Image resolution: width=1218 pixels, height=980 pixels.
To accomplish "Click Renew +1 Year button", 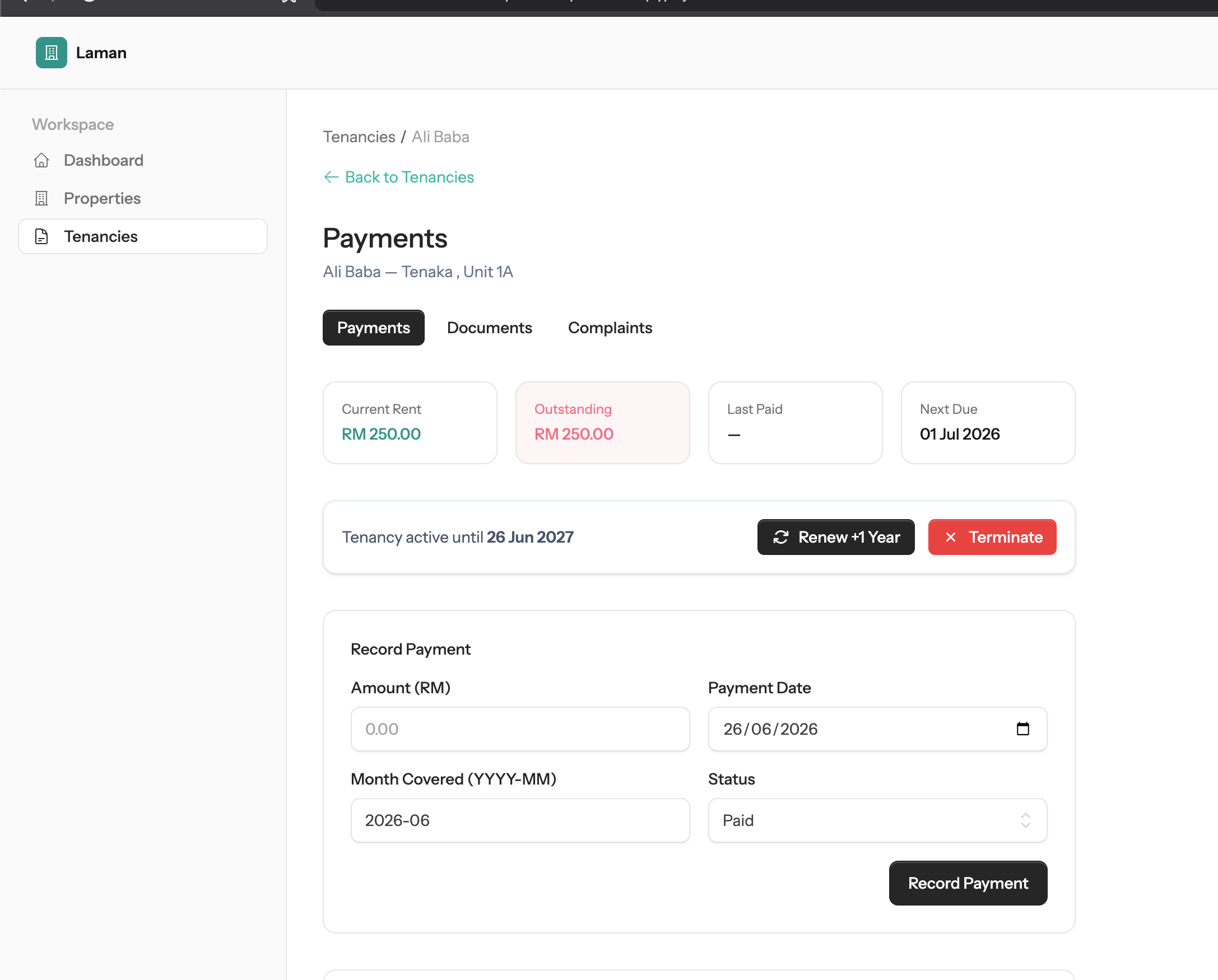I will [x=835, y=537].
